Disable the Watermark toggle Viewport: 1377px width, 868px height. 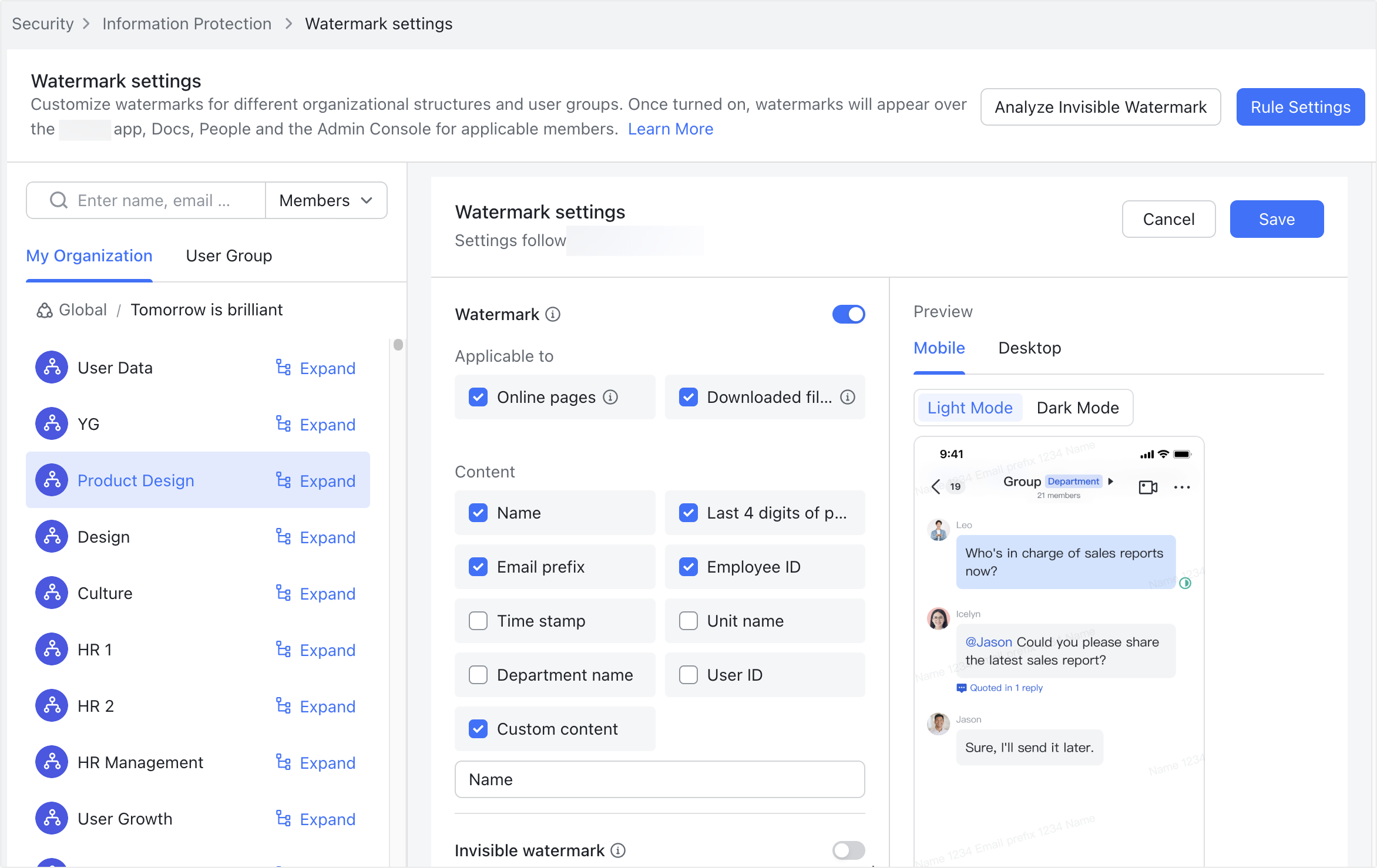click(x=848, y=314)
